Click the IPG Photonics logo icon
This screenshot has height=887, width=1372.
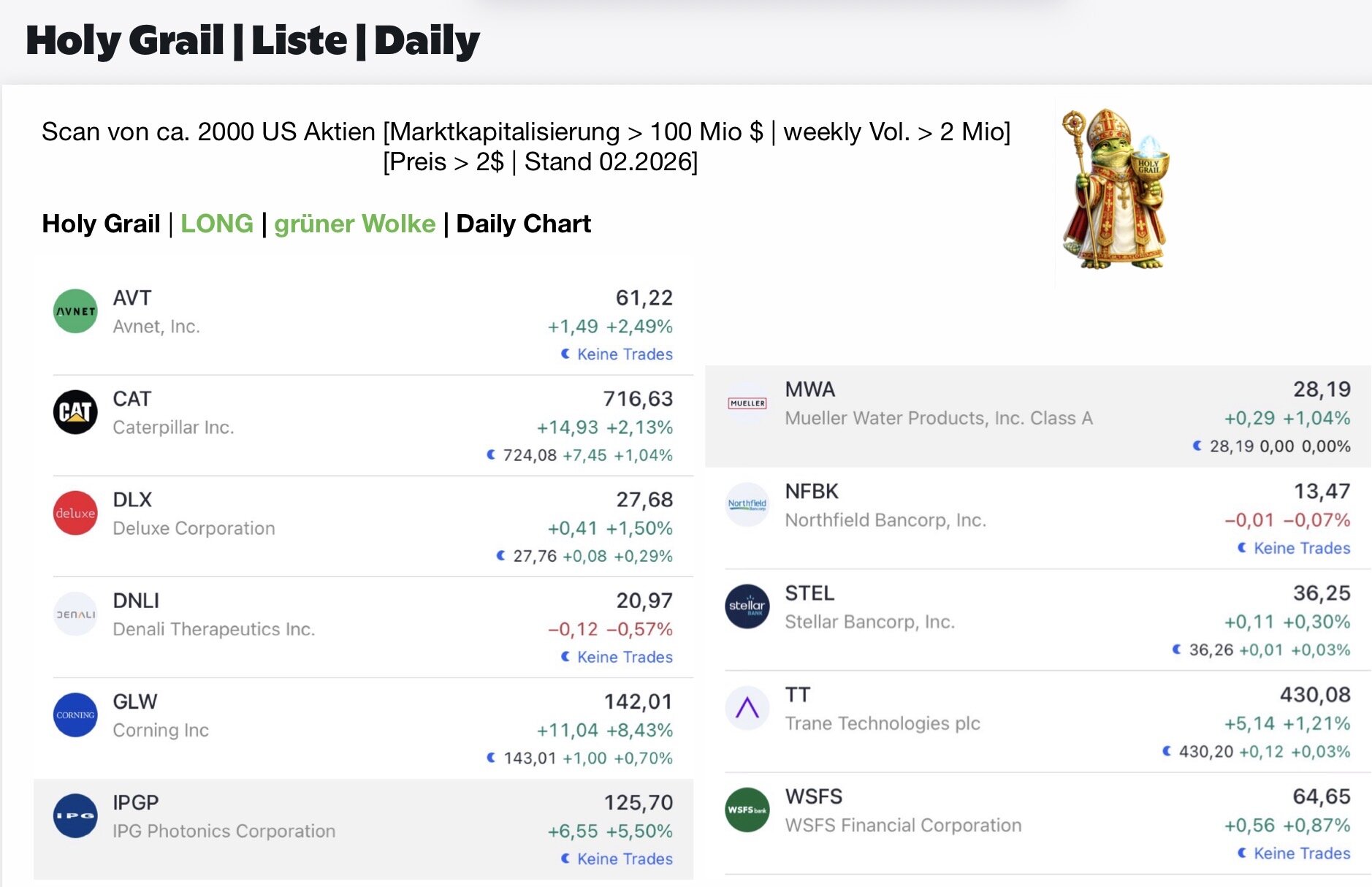point(75,815)
